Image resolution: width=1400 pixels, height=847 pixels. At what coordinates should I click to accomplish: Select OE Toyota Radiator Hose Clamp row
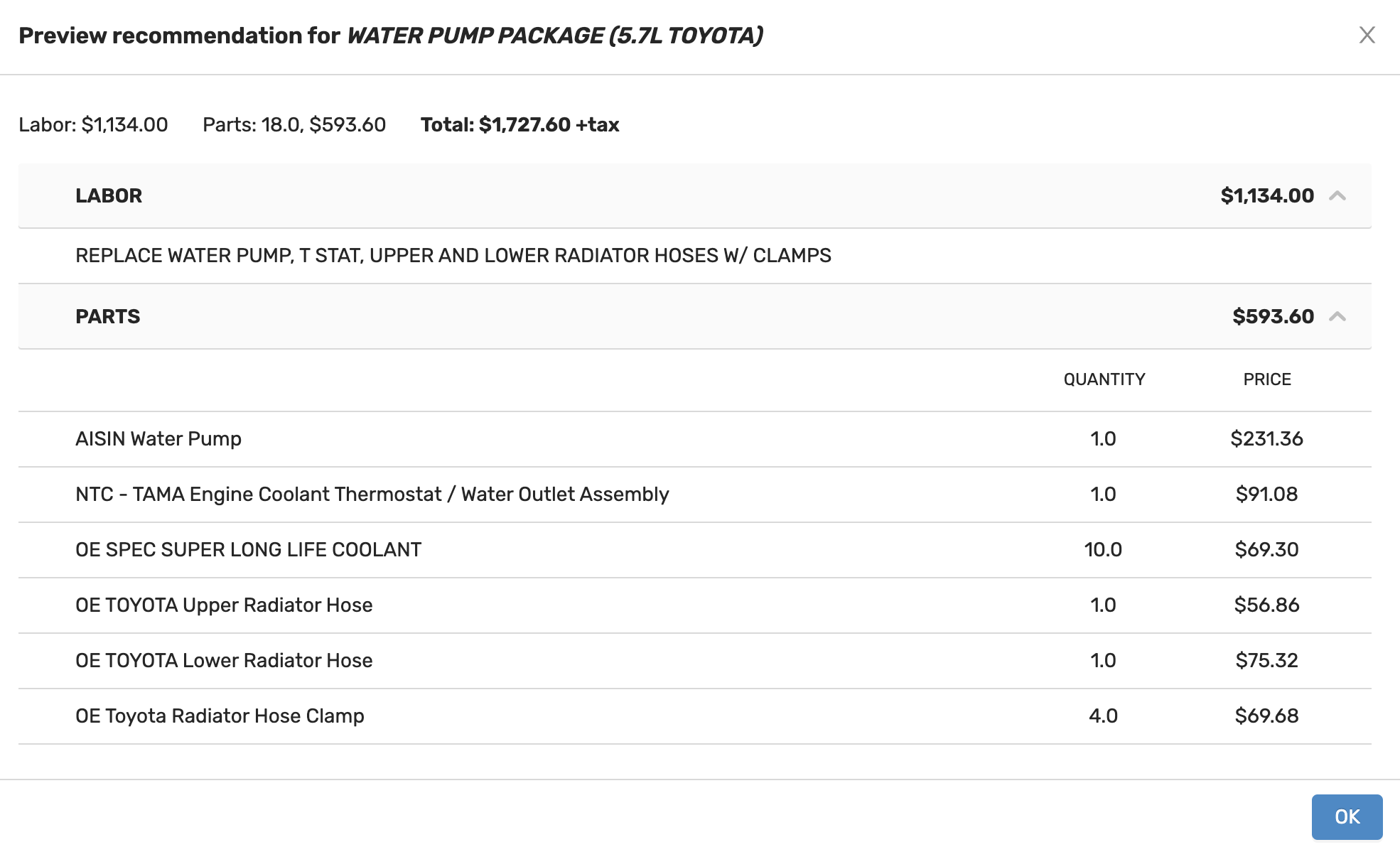pyautogui.click(x=220, y=716)
